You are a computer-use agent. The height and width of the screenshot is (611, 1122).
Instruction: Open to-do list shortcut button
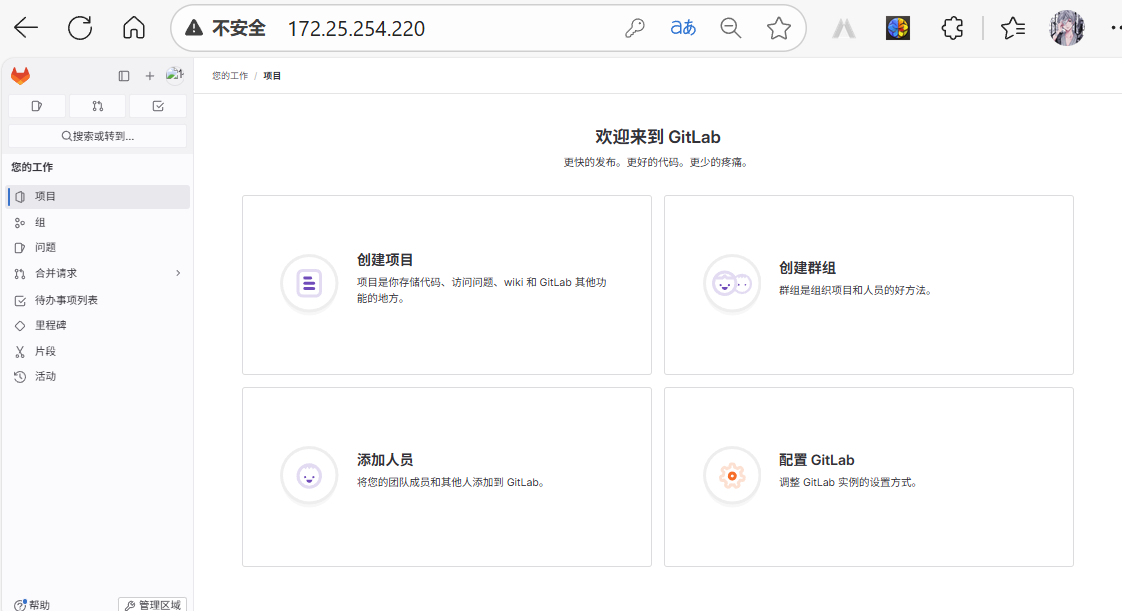coord(158,106)
